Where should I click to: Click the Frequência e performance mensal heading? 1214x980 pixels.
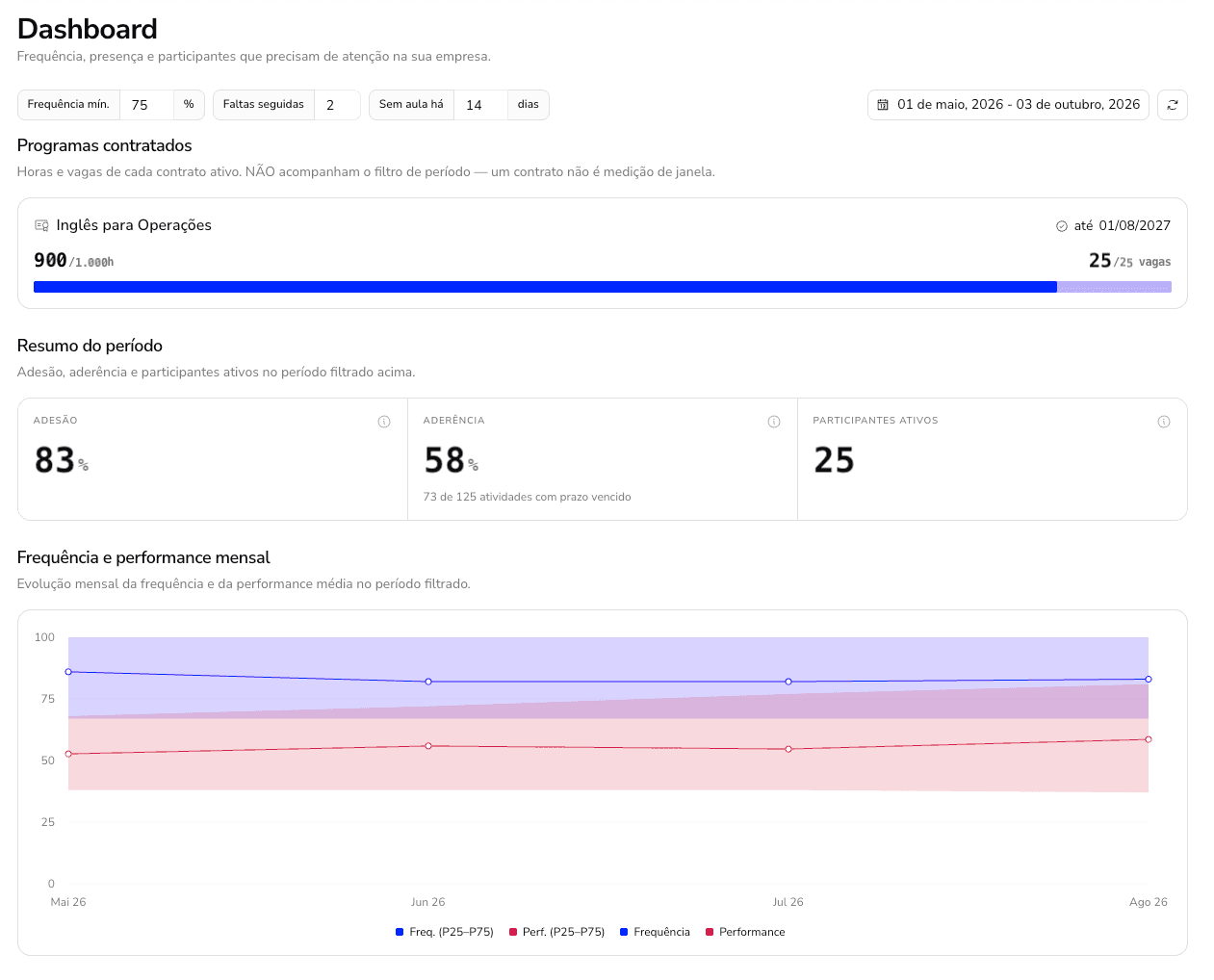coord(143,557)
